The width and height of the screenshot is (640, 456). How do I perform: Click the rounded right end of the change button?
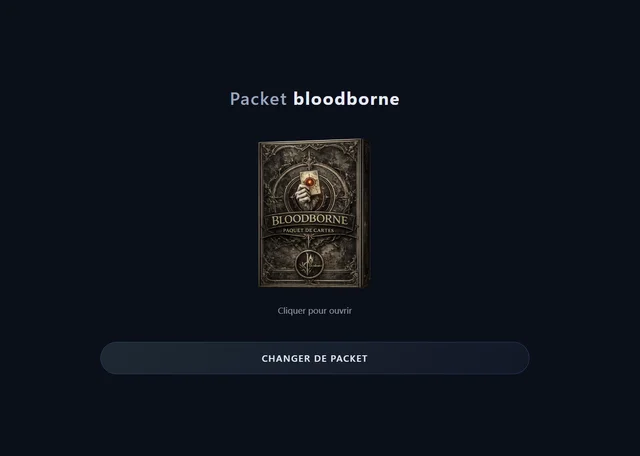pos(517,358)
